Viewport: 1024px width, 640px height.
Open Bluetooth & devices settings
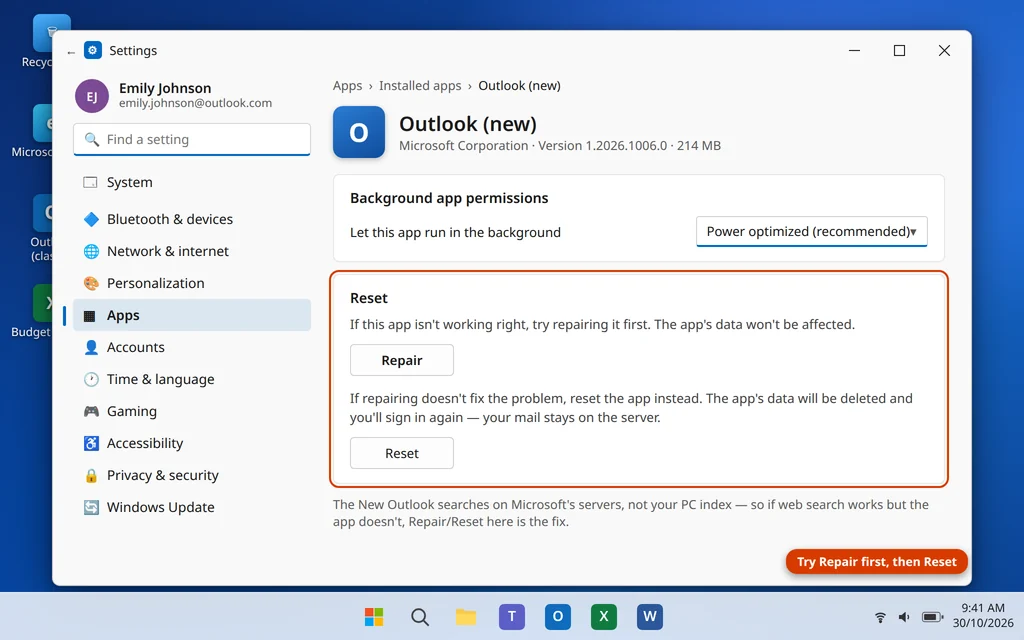(x=192, y=219)
